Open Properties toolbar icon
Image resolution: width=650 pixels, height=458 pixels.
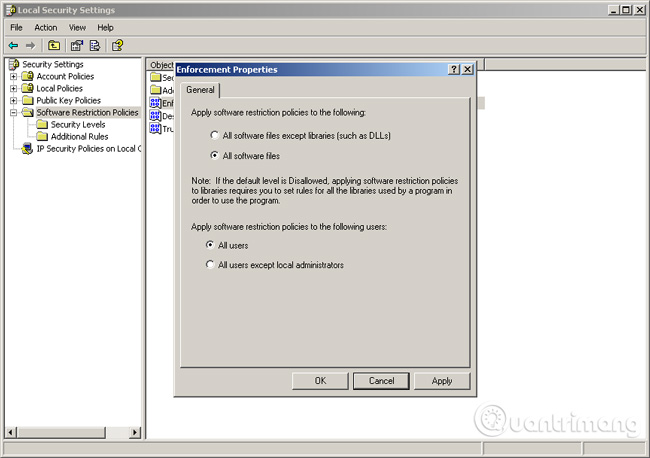point(77,45)
